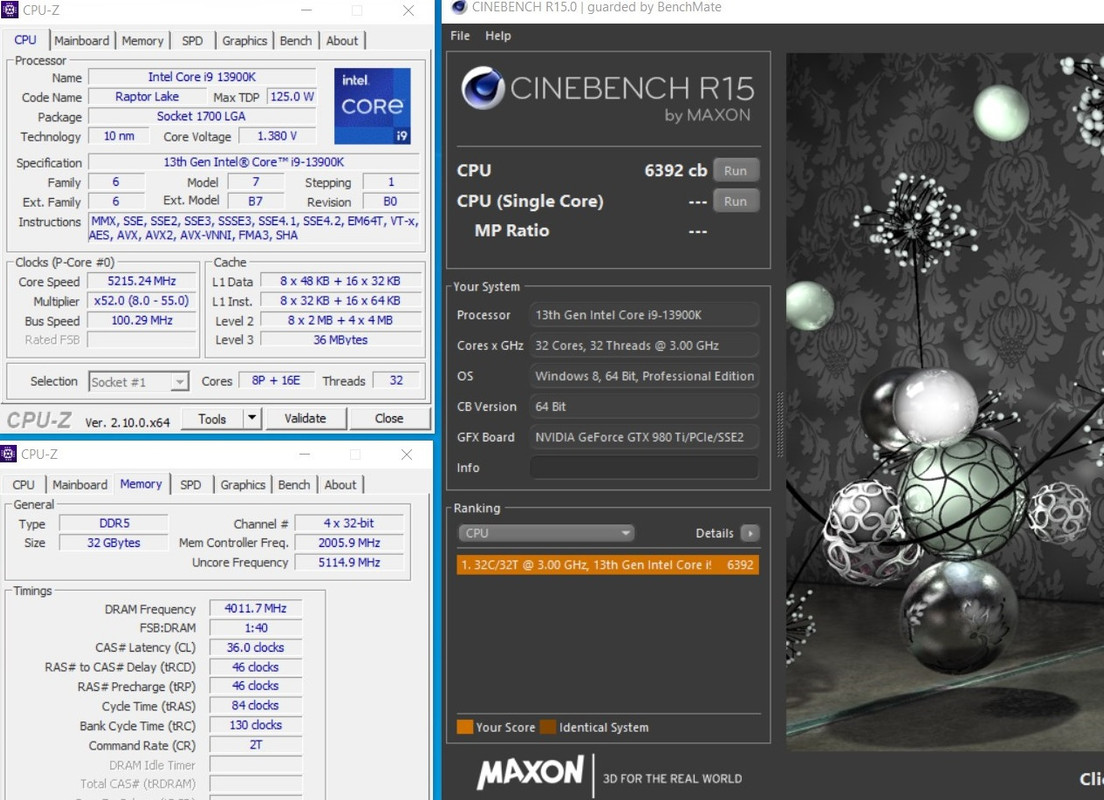Viewport: 1104px width, 800px height.
Task: Click the MAXON logo at bottom
Action: coord(531,773)
